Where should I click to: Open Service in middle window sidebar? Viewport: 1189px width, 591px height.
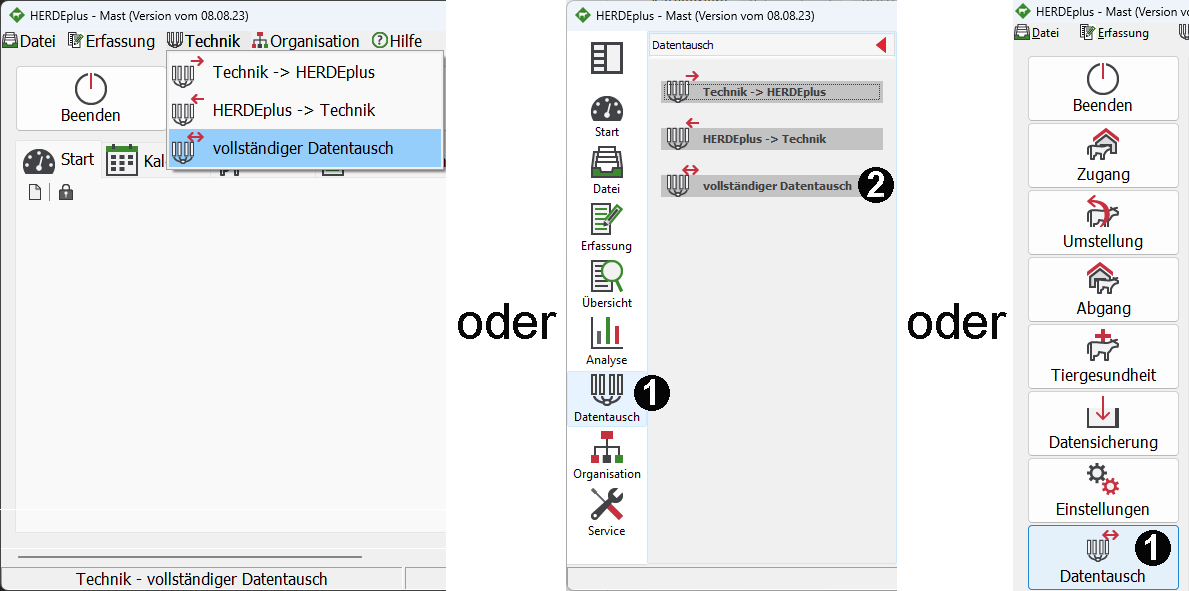tap(607, 513)
